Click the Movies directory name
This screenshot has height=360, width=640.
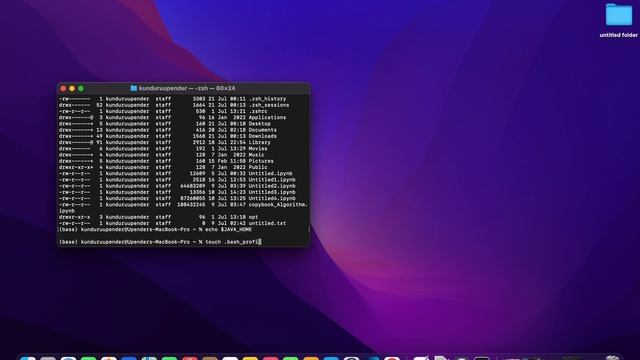pyautogui.click(x=258, y=149)
